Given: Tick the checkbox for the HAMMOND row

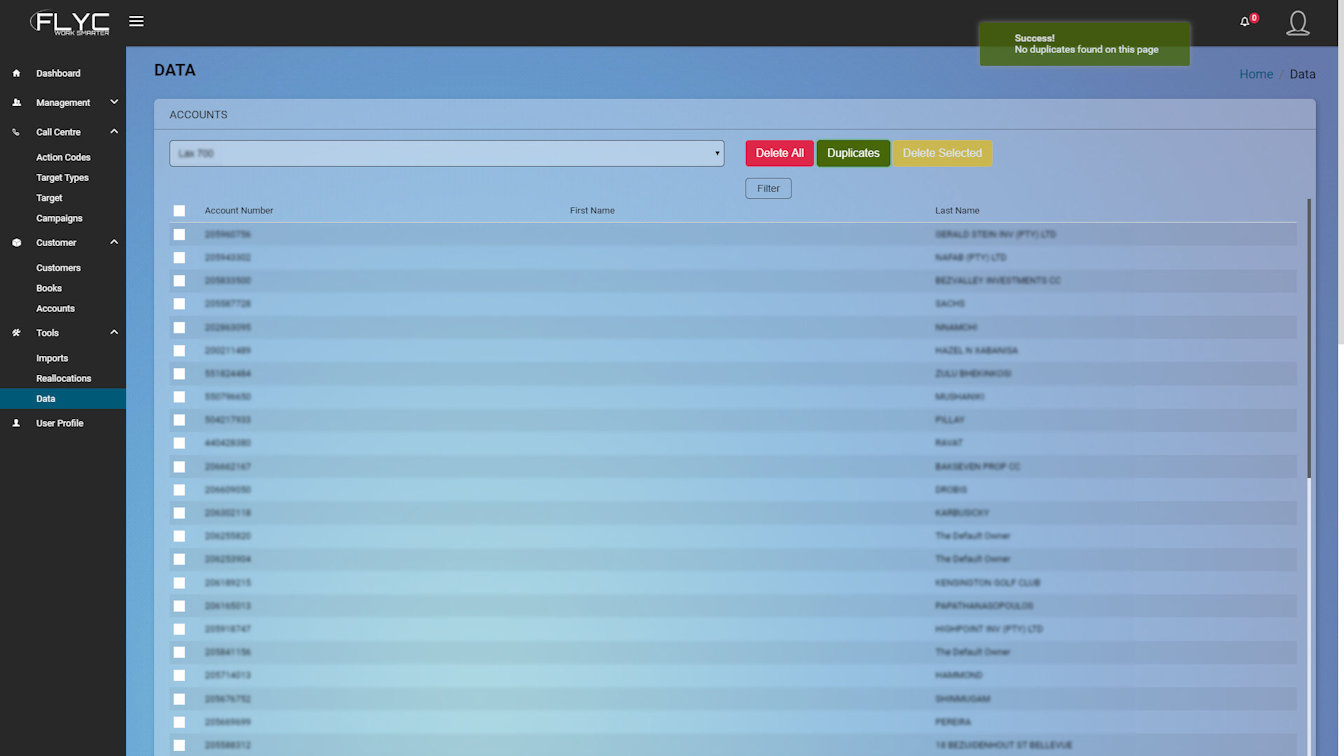Looking at the screenshot, I should click(179, 676).
